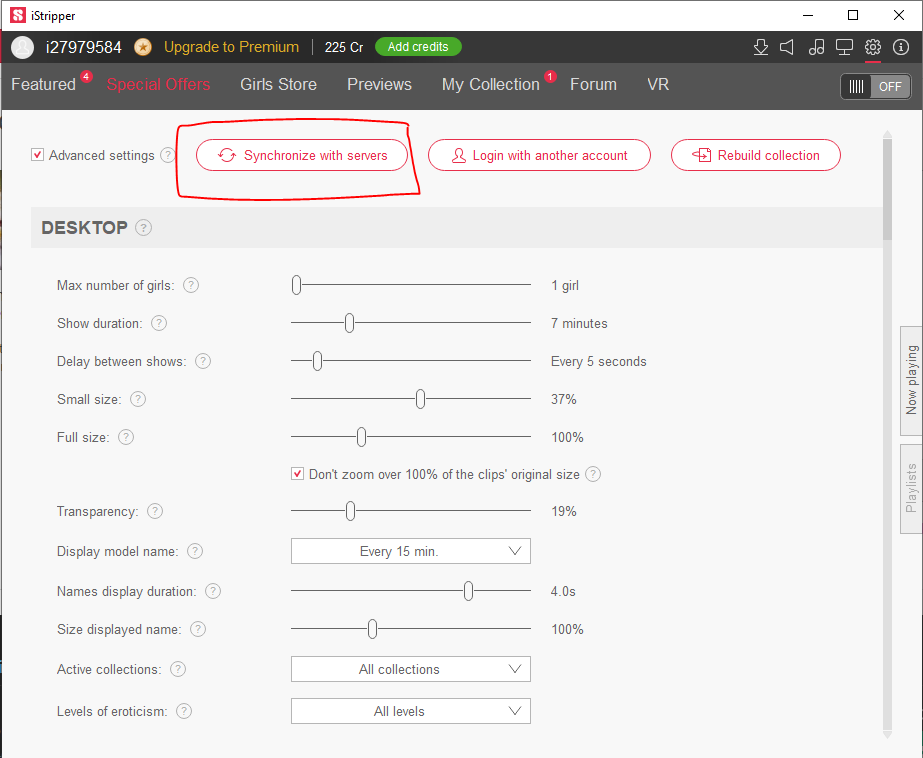Open the Special Offers tab
This screenshot has width=923, height=758.
click(158, 85)
